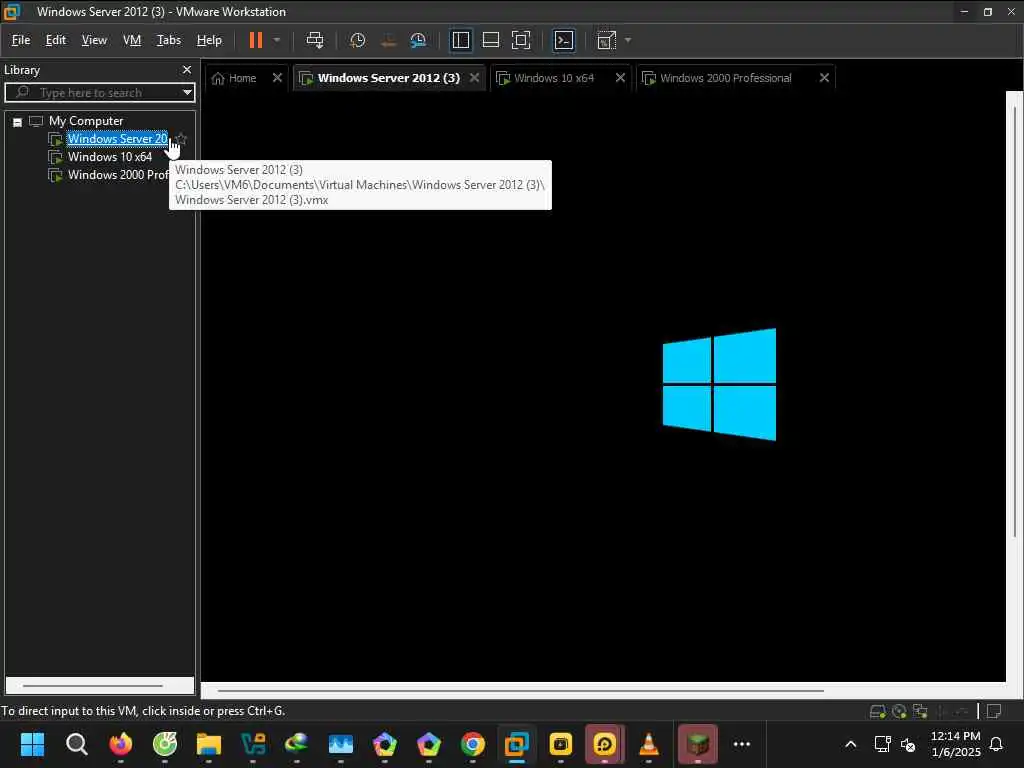
Task: Toggle the thumbnail bar view
Action: point(491,40)
